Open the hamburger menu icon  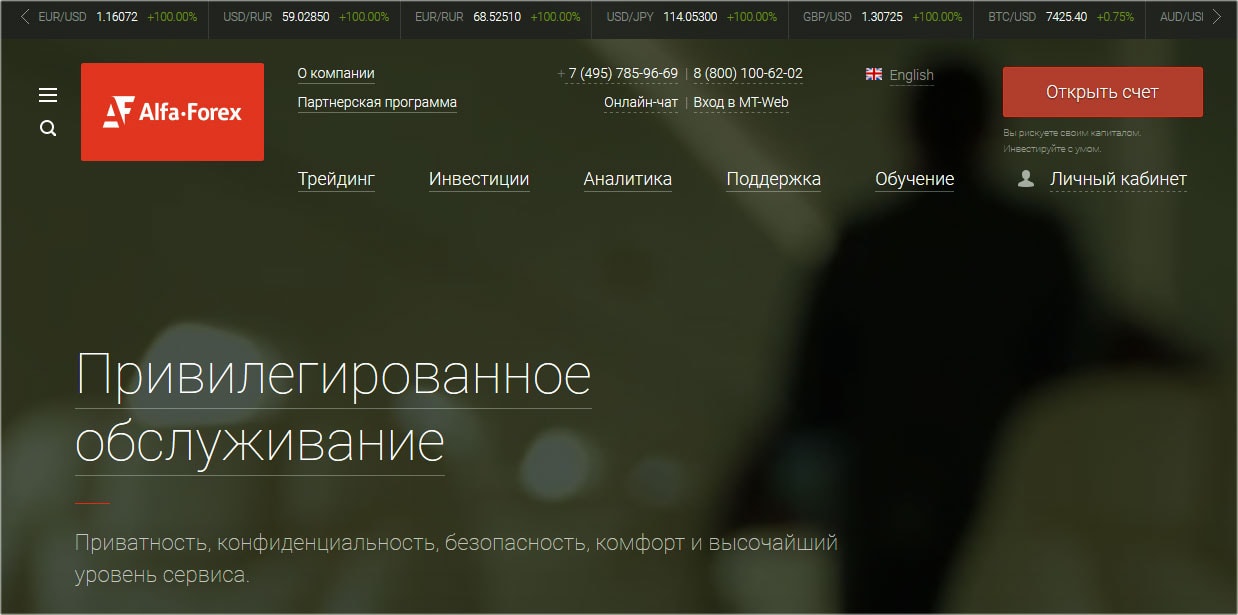tap(48, 95)
